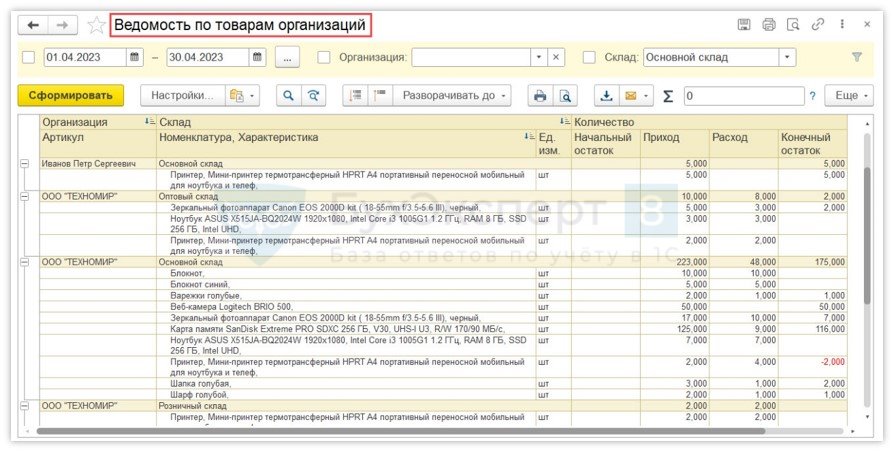Open the title bar preview icon with magnifier
The image size is (894, 452).
click(793, 25)
